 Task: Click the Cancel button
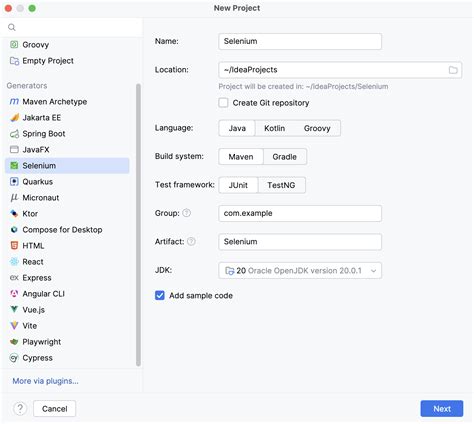pos(55,409)
